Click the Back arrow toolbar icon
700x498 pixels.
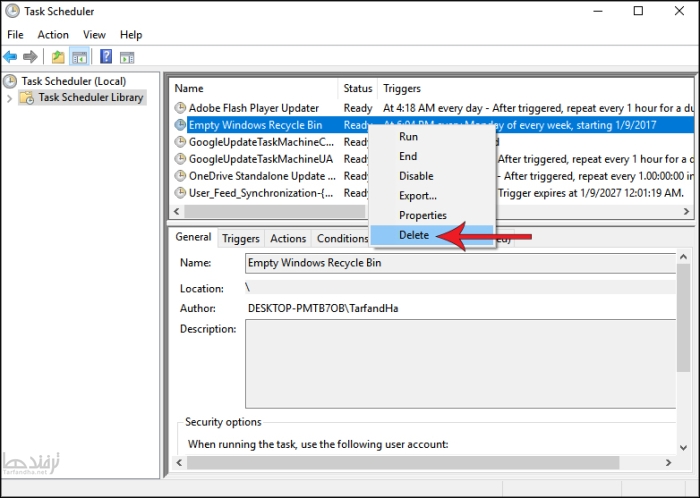click(10, 57)
